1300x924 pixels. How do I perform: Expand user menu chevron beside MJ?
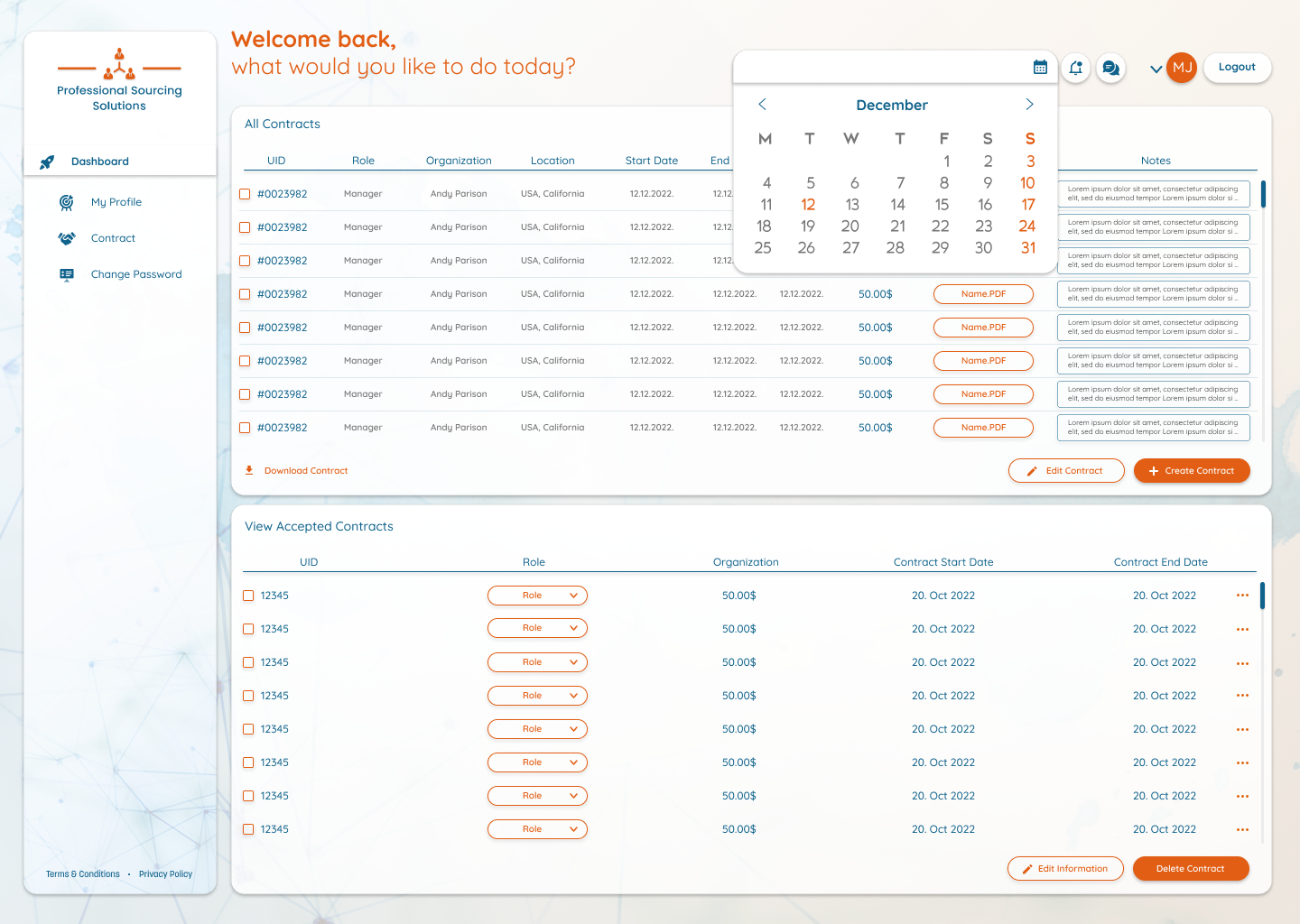[x=1156, y=69]
